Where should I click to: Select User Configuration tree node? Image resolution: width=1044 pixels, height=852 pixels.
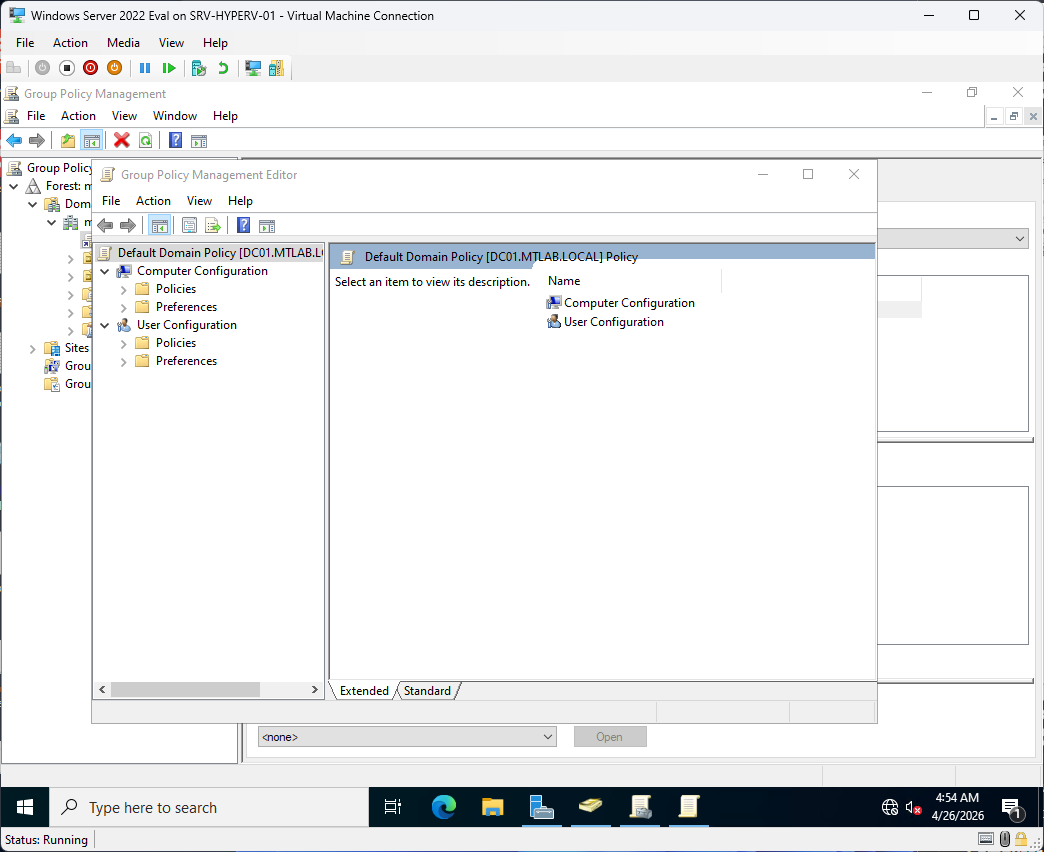(186, 325)
